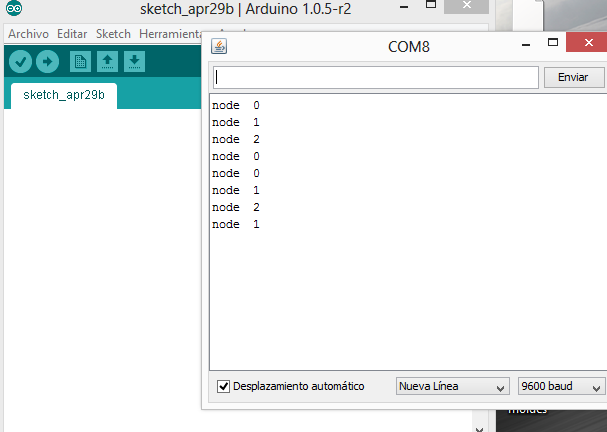The image size is (607, 432).
Task: Create a new sketch with the New icon
Action: coord(80,62)
